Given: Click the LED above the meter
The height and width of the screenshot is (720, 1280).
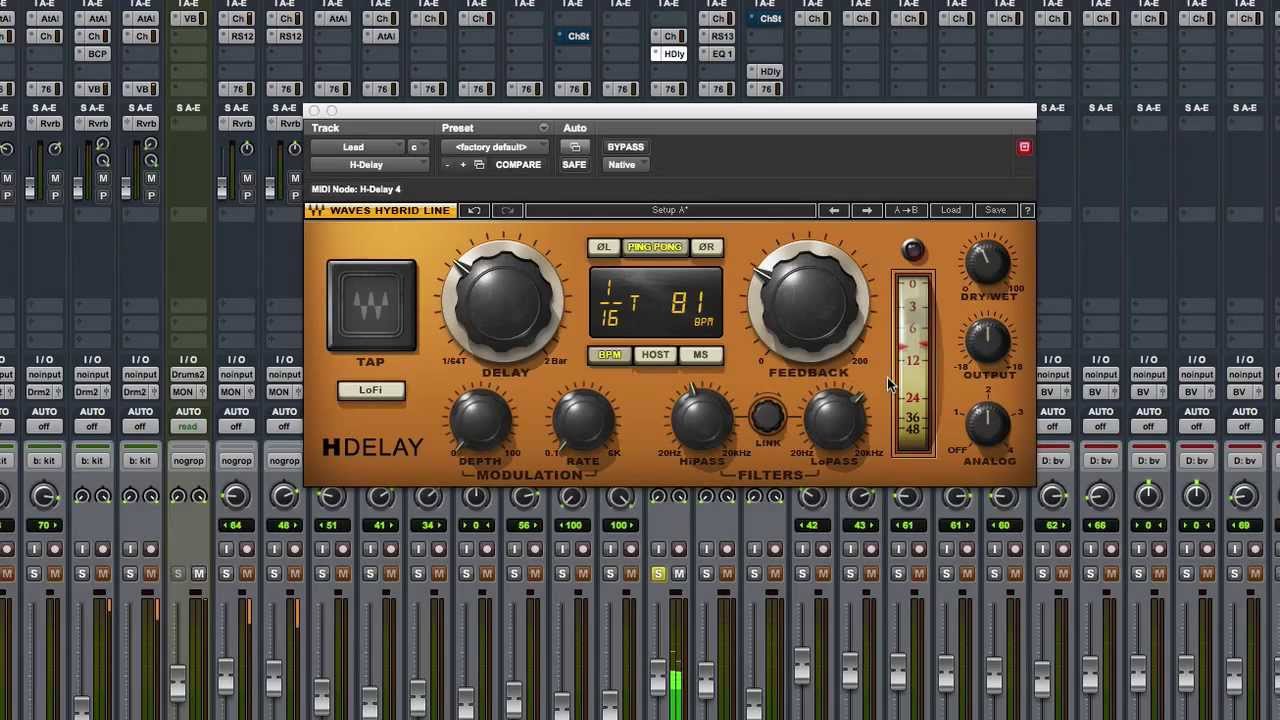Looking at the screenshot, I should [912, 250].
